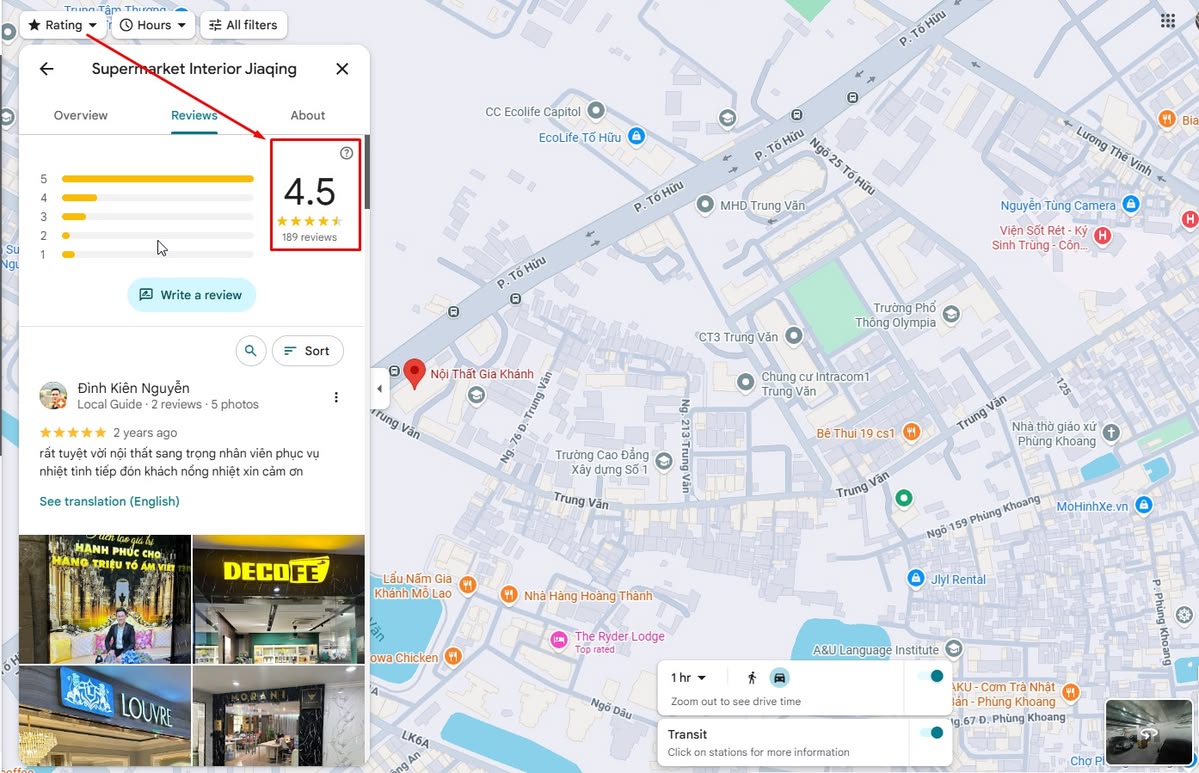Open See translation (English) link
Screen dimensions: 1199x773
click(109, 500)
